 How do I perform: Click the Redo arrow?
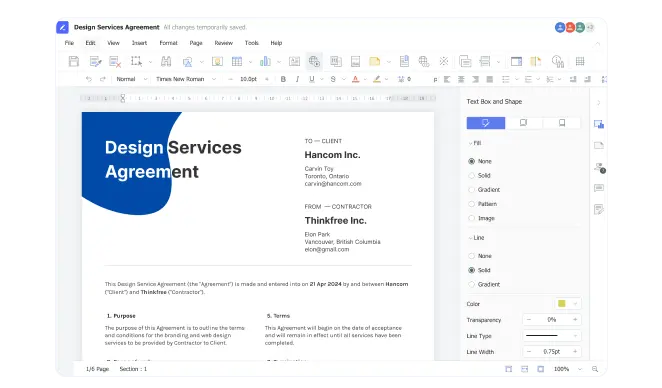[103, 79]
